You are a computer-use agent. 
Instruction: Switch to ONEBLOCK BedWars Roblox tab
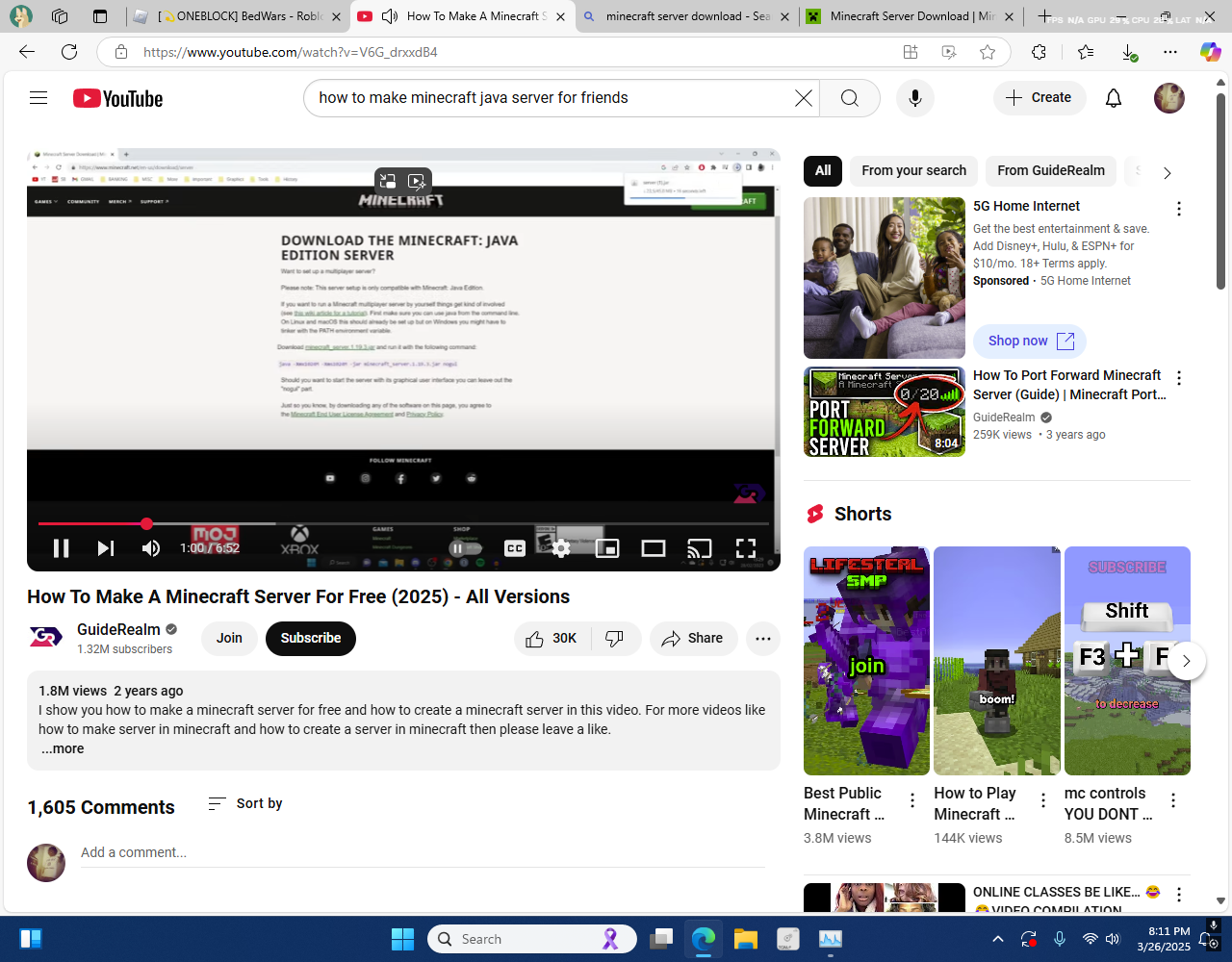(236, 16)
